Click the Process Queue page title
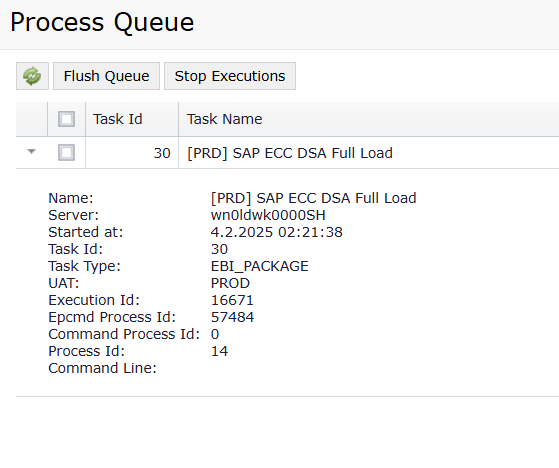The image size is (559, 468). (x=102, y=22)
